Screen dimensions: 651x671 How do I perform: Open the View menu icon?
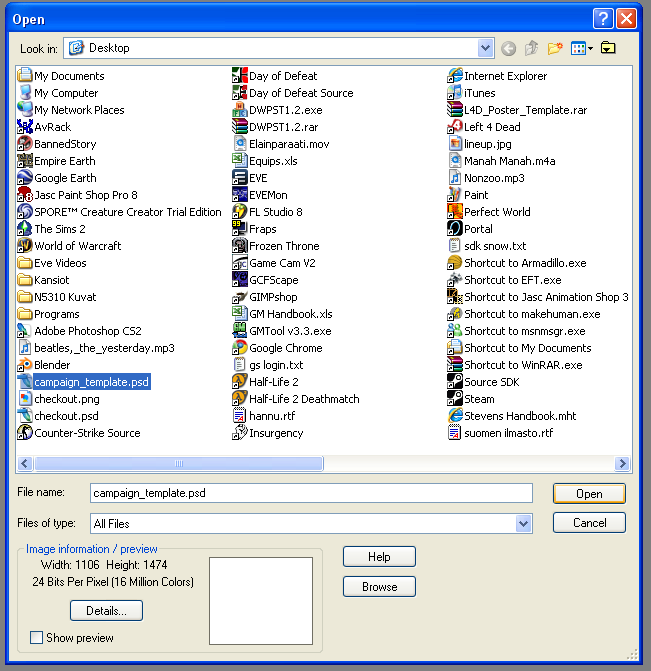581,48
